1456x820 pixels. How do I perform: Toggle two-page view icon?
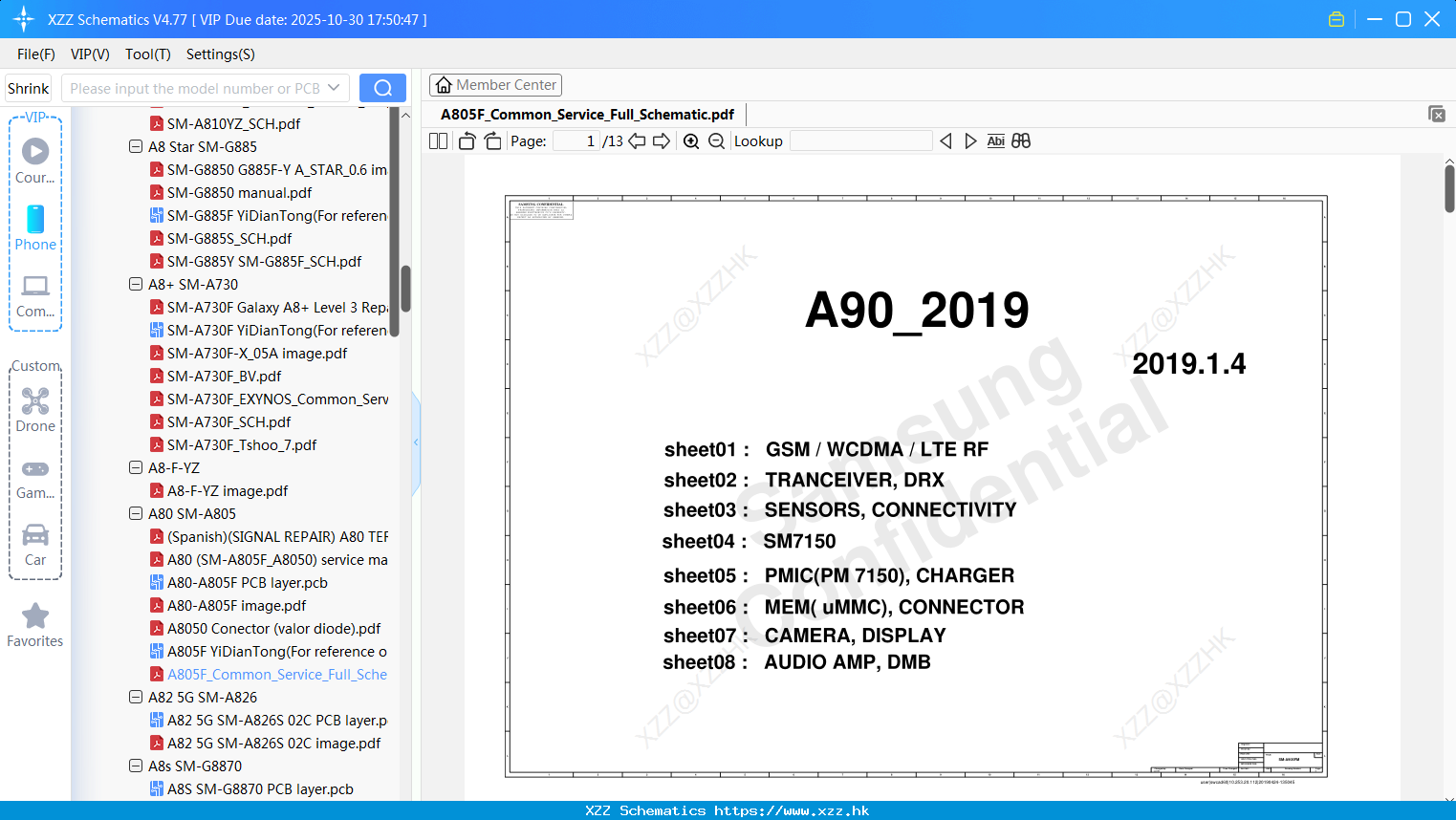pos(439,141)
